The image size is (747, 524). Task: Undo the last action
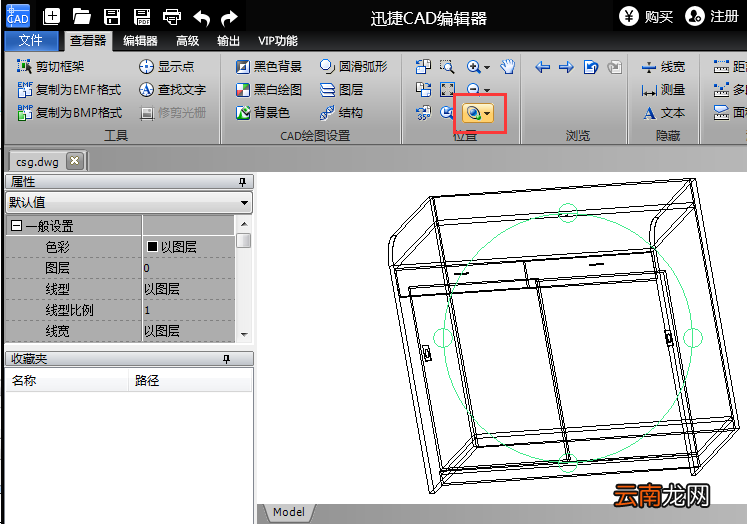(202, 18)
